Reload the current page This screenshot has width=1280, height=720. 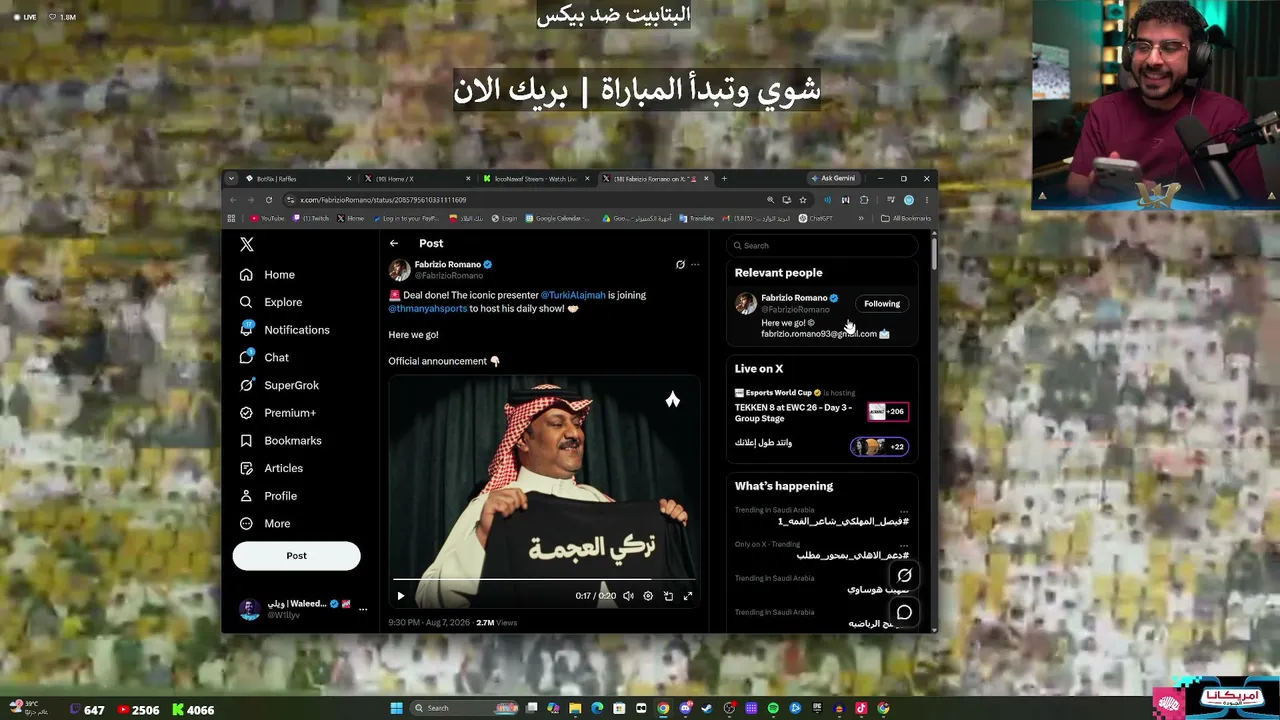click(x=269, y=200)
